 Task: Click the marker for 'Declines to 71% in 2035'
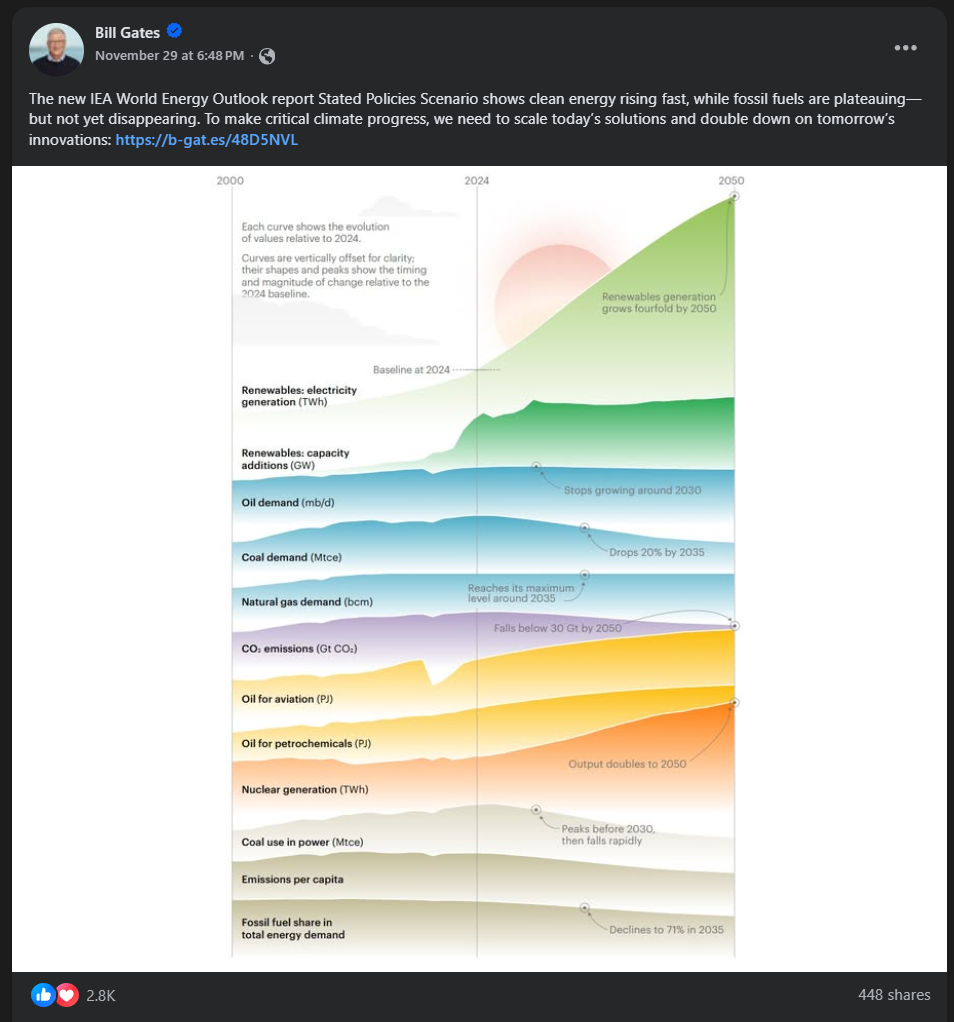pos(585,908)
